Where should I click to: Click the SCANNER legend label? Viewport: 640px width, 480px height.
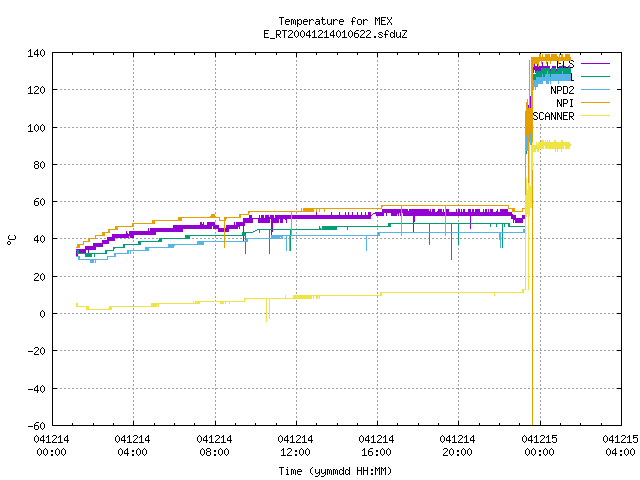[x=553, y=116]
